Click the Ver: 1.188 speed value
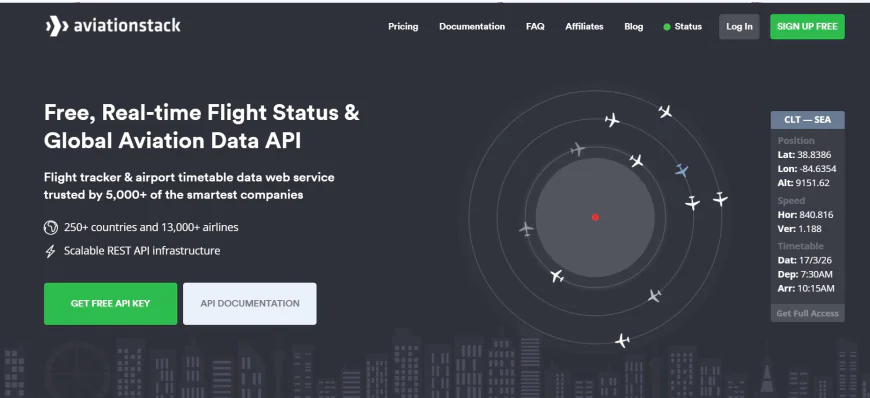Viewport: 870px width, 398px height. [x=800, y=229]
